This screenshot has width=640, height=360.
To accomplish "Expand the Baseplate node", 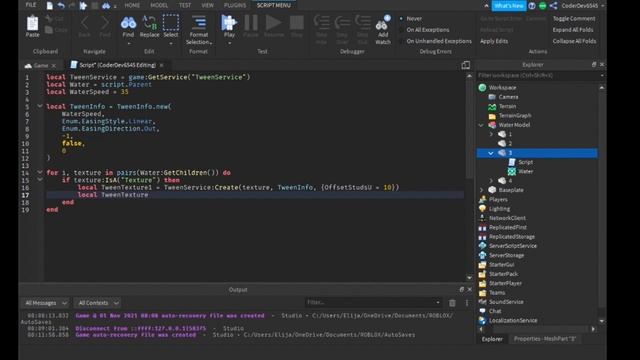I will [x=481, y=190].
